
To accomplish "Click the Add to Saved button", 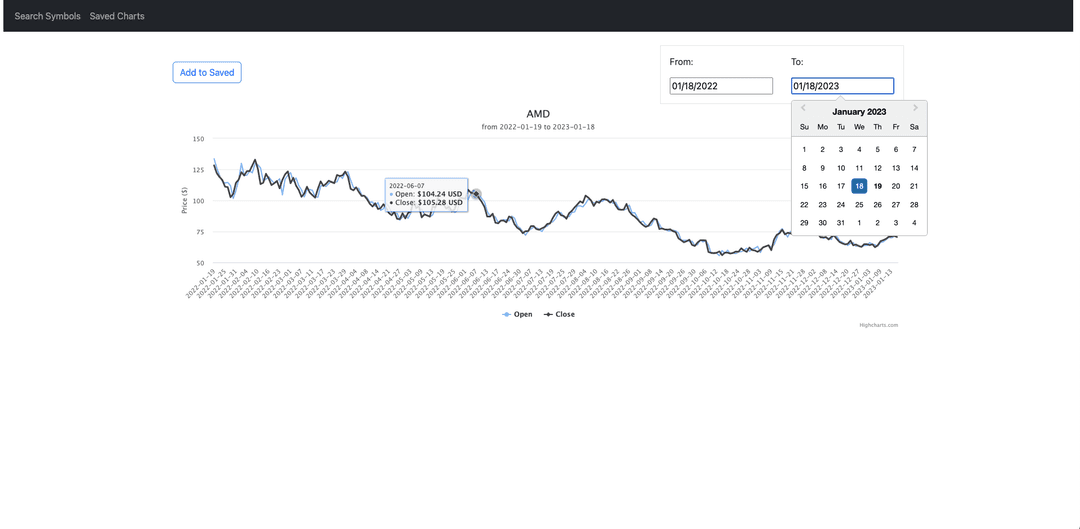I will [x=207, y=72].
